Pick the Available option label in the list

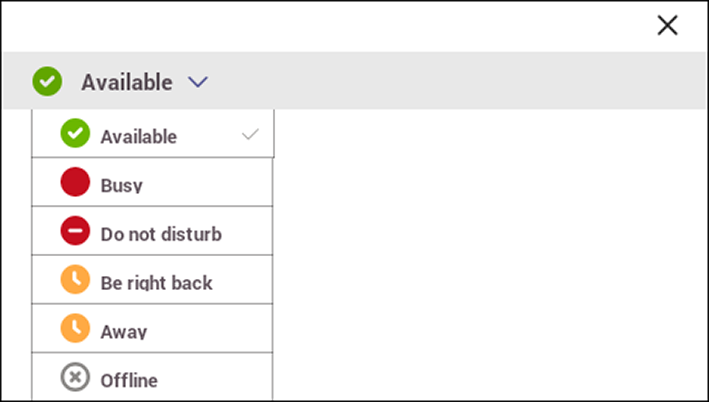point(139,137)
